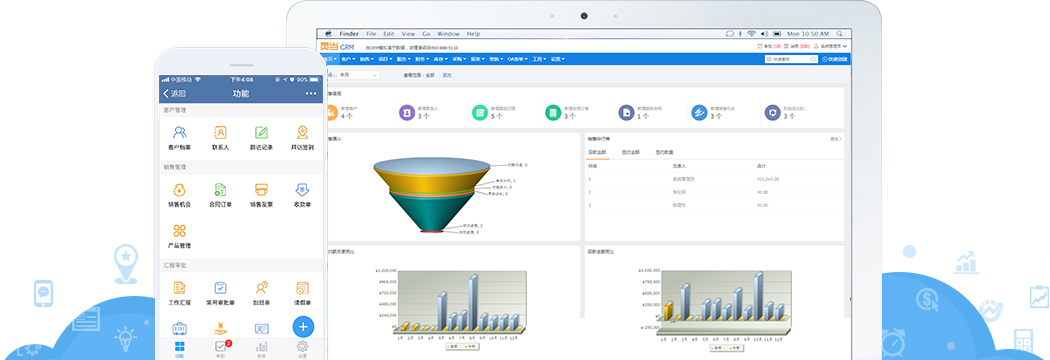This screenshot has height=360, width=1050.
Task: Open the 设置 dropdown in CRM navigation
Action: (x=558, y=59)
